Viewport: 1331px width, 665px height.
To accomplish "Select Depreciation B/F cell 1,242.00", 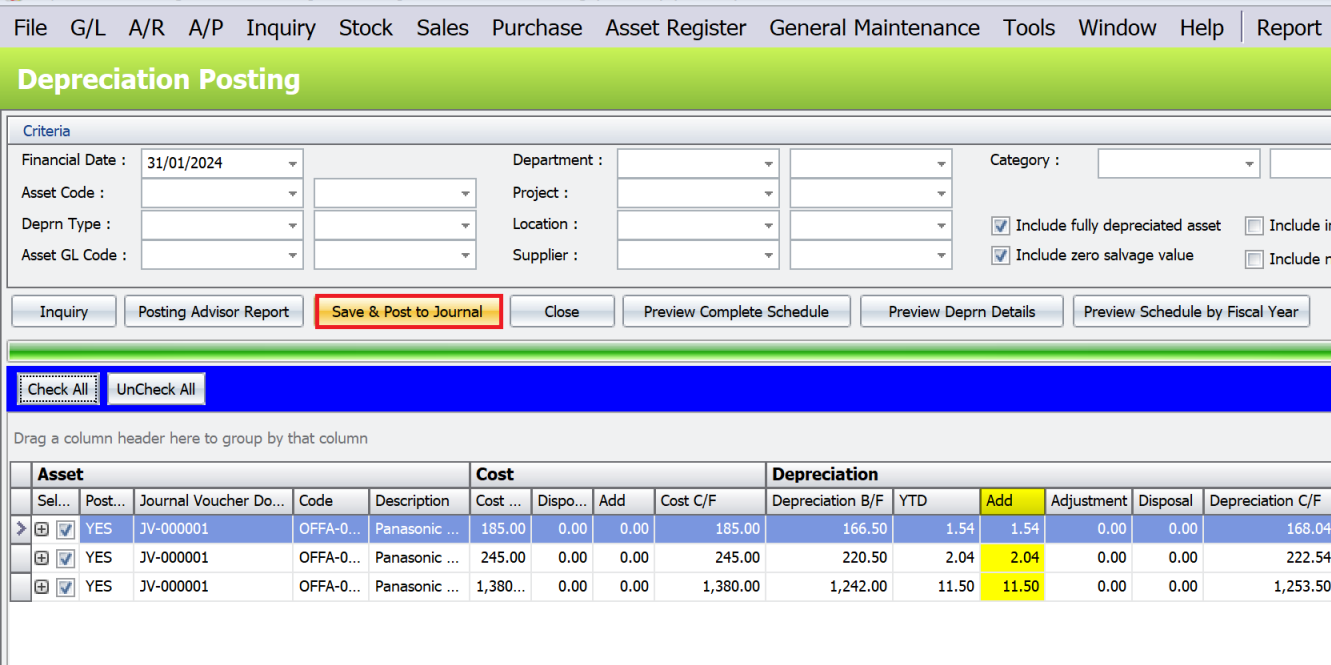I will coord(829,587).
